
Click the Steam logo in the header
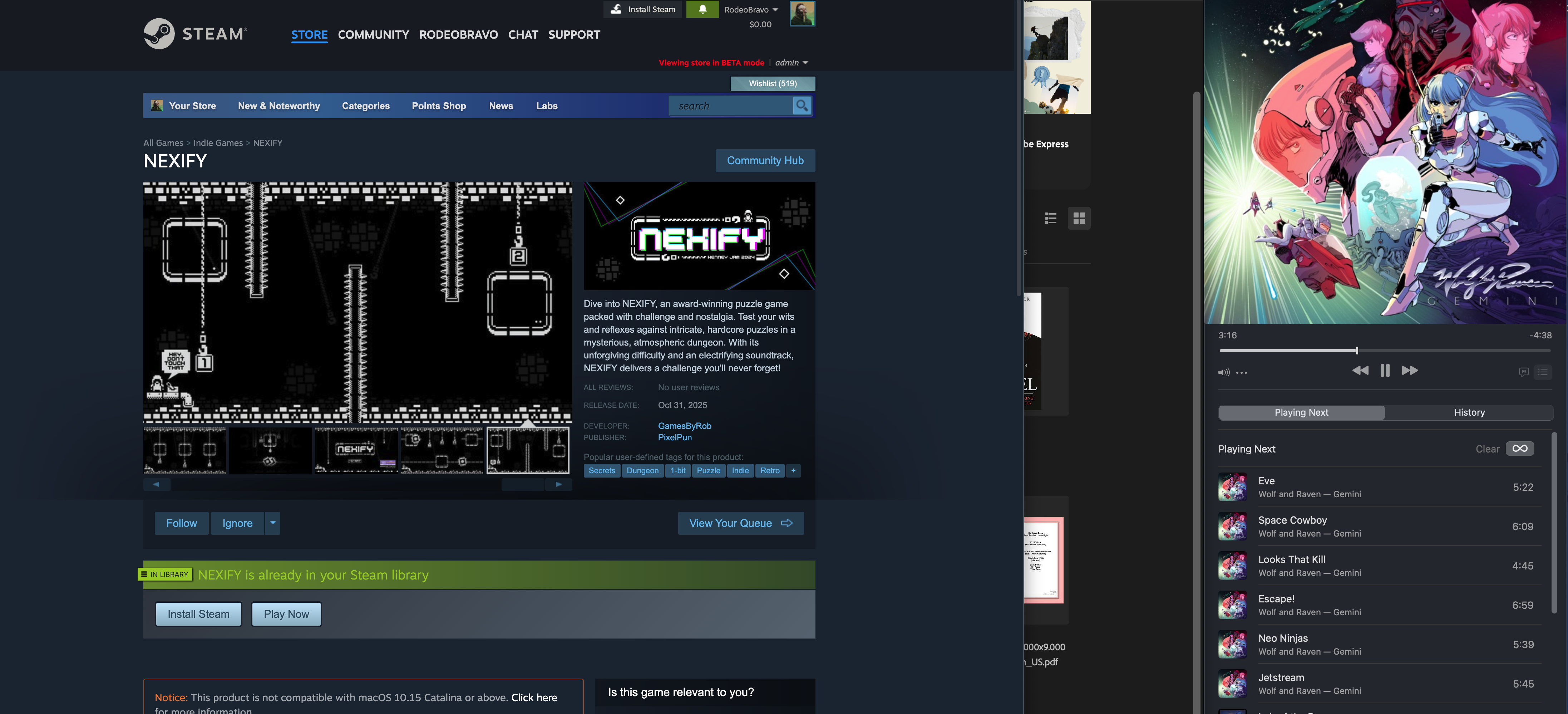coord(196,33)
